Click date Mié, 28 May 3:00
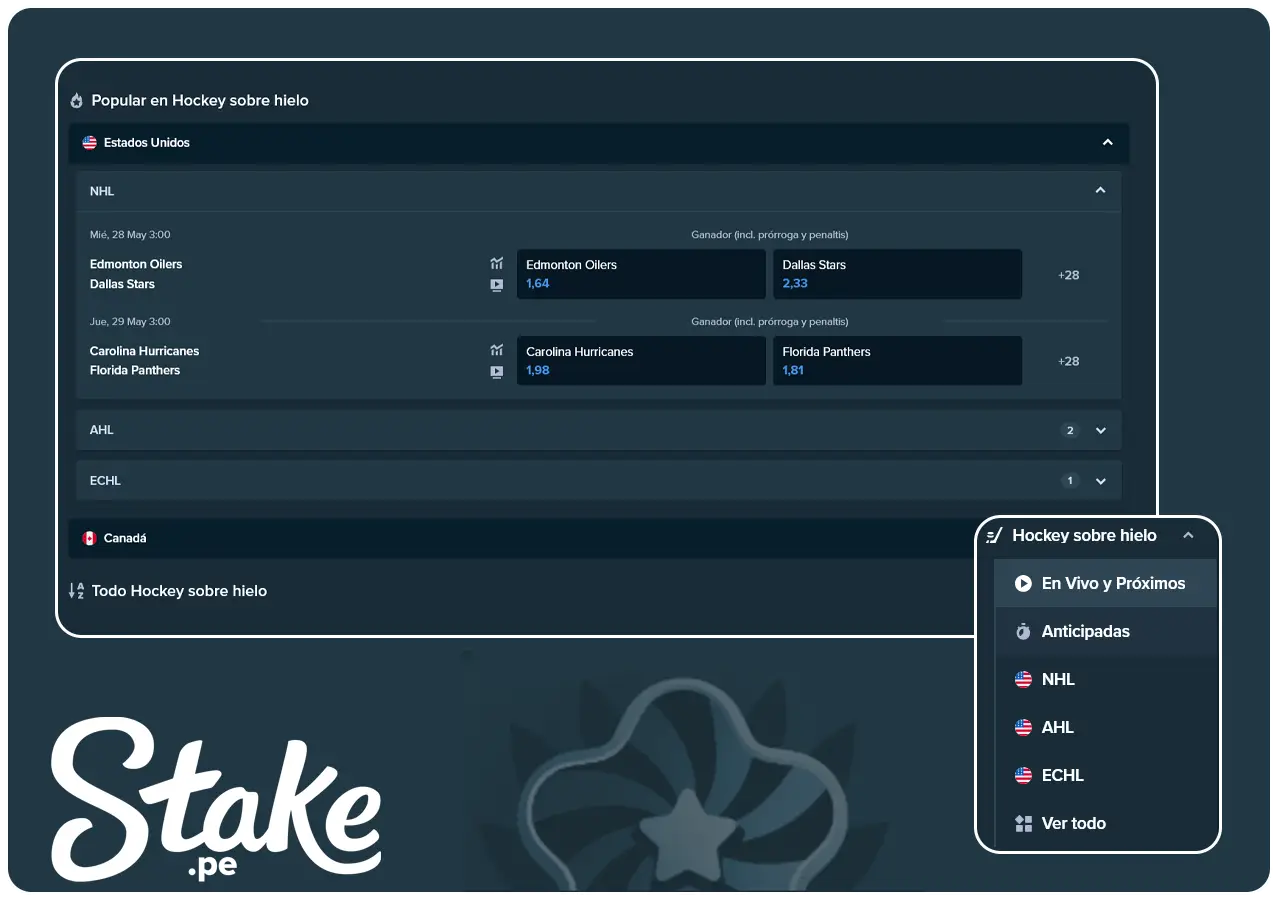 pyautogui.click(x=130, y=235)
